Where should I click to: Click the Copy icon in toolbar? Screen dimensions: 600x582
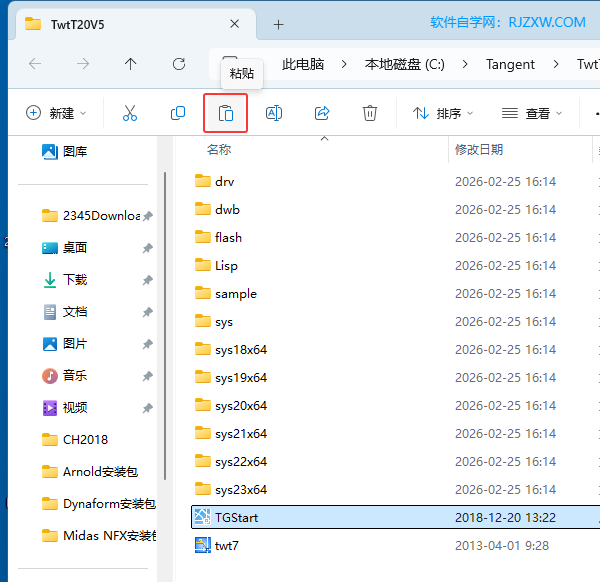click(178, 113)
